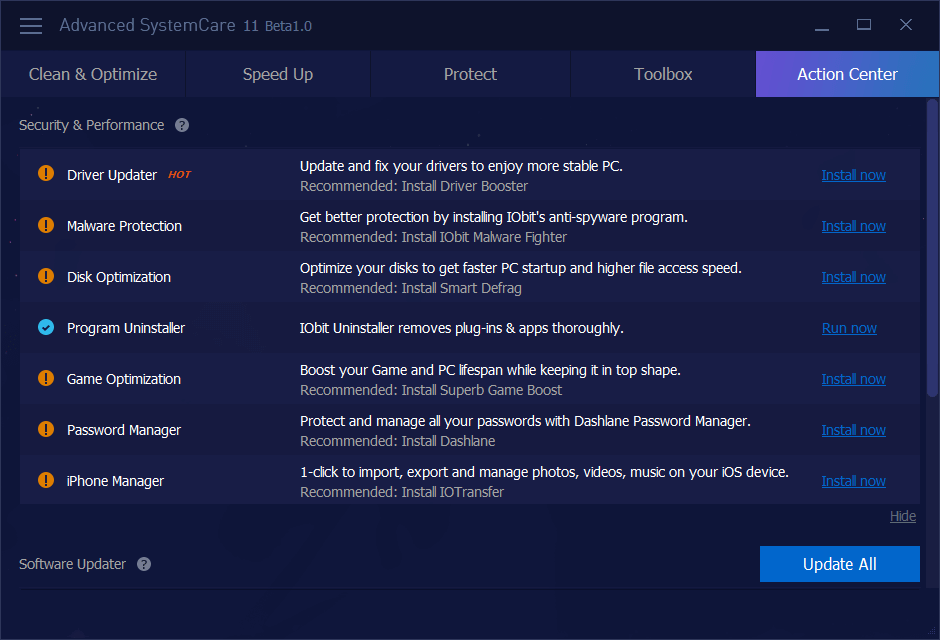Click 'Recommended: Install Driver Booster' text

(414, 186)
